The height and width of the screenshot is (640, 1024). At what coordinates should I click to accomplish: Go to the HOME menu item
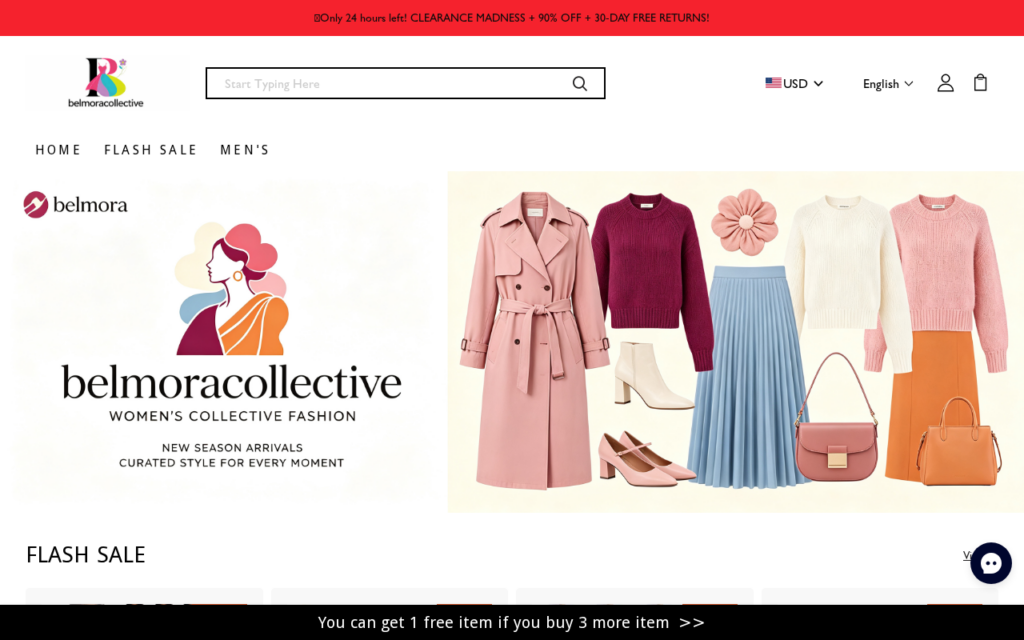58,150
